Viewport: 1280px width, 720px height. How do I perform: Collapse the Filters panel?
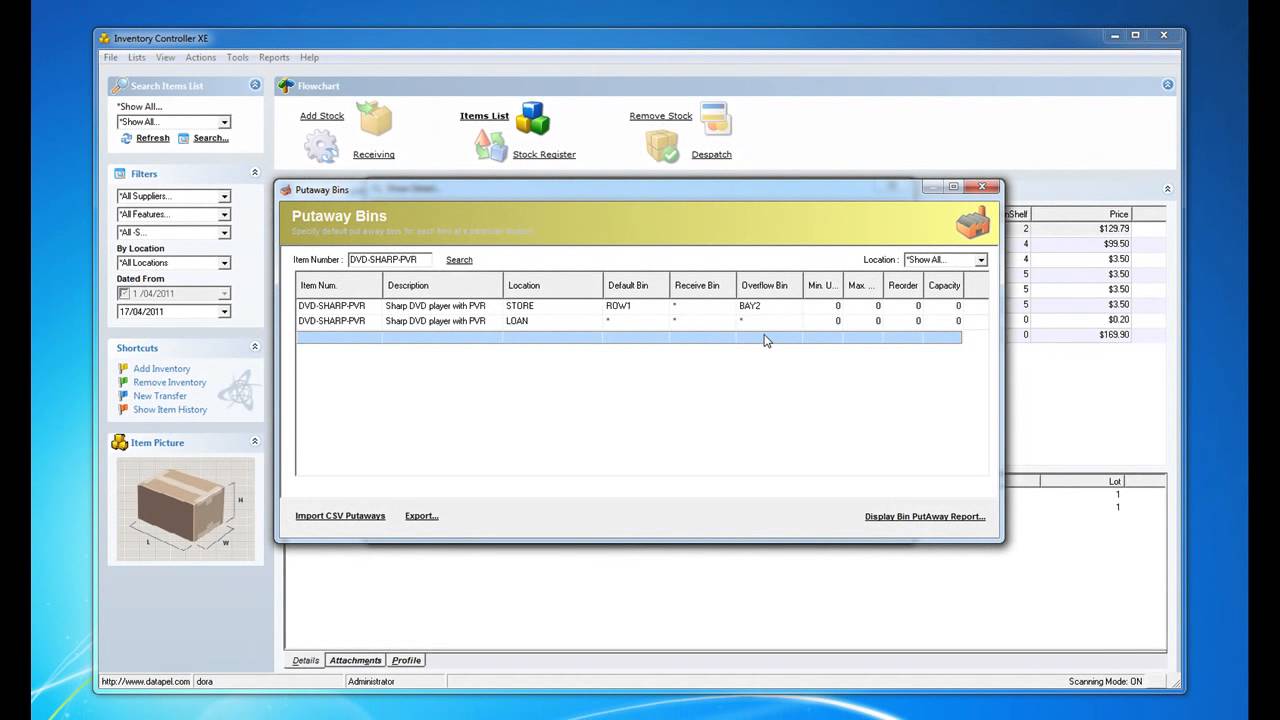pos(255,173)
